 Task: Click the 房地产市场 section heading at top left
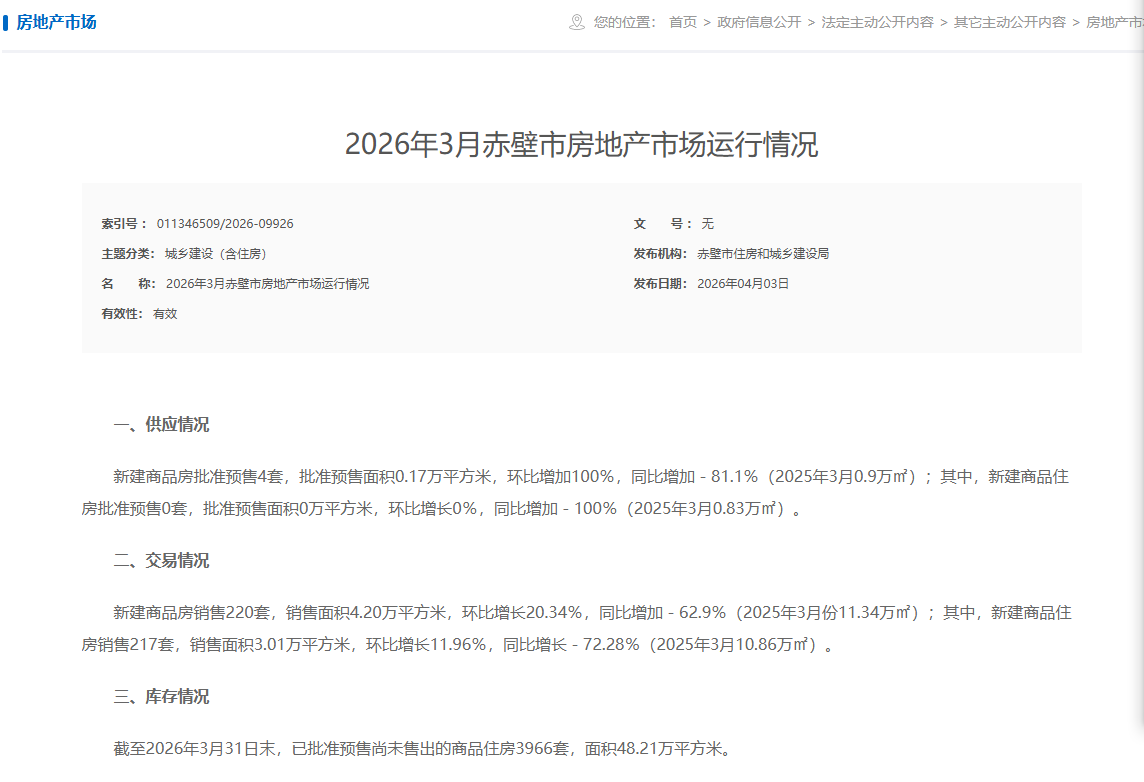coord(57,22)
